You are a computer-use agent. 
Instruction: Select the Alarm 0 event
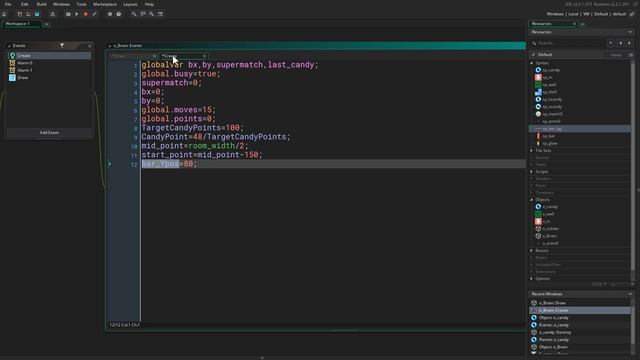(49, 63)
